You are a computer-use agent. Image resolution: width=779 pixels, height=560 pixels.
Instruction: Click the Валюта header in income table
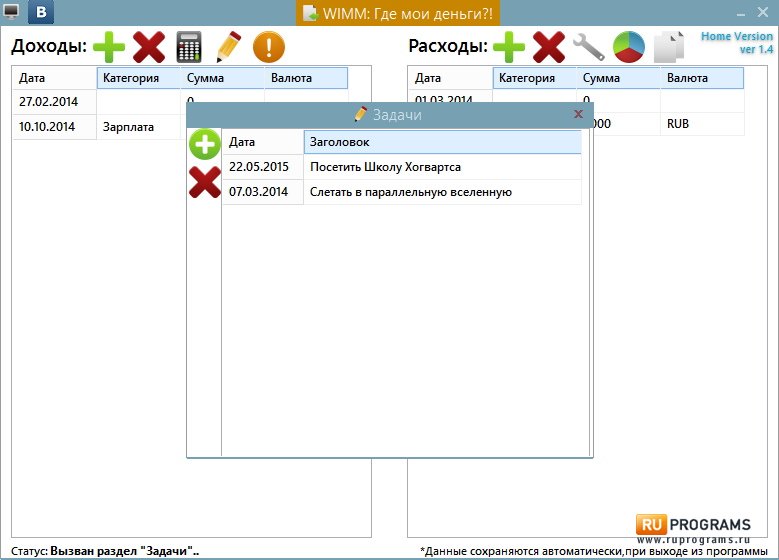(x=306, y=78)
